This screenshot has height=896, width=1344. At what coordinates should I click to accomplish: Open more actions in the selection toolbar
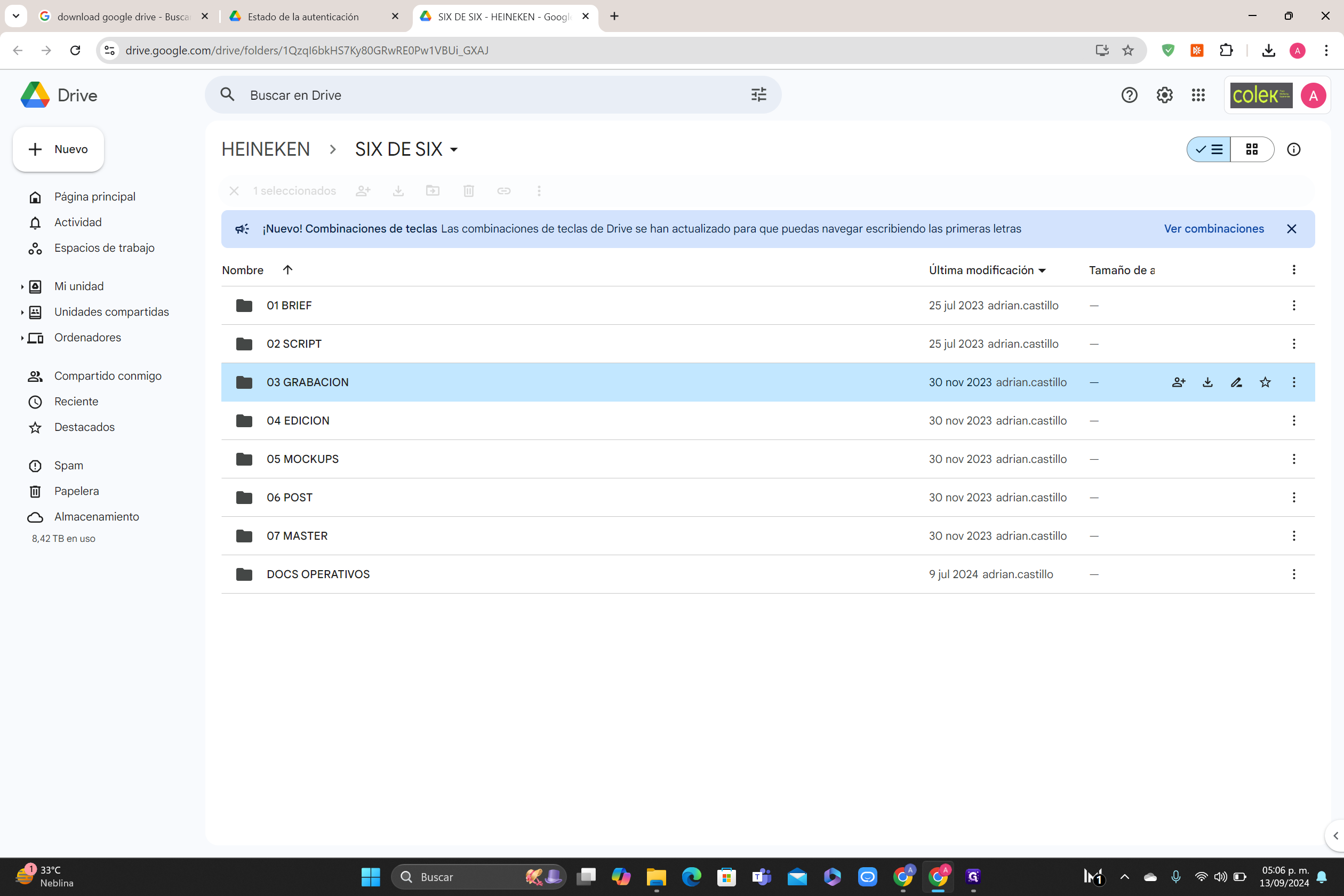tap(539, 191)
